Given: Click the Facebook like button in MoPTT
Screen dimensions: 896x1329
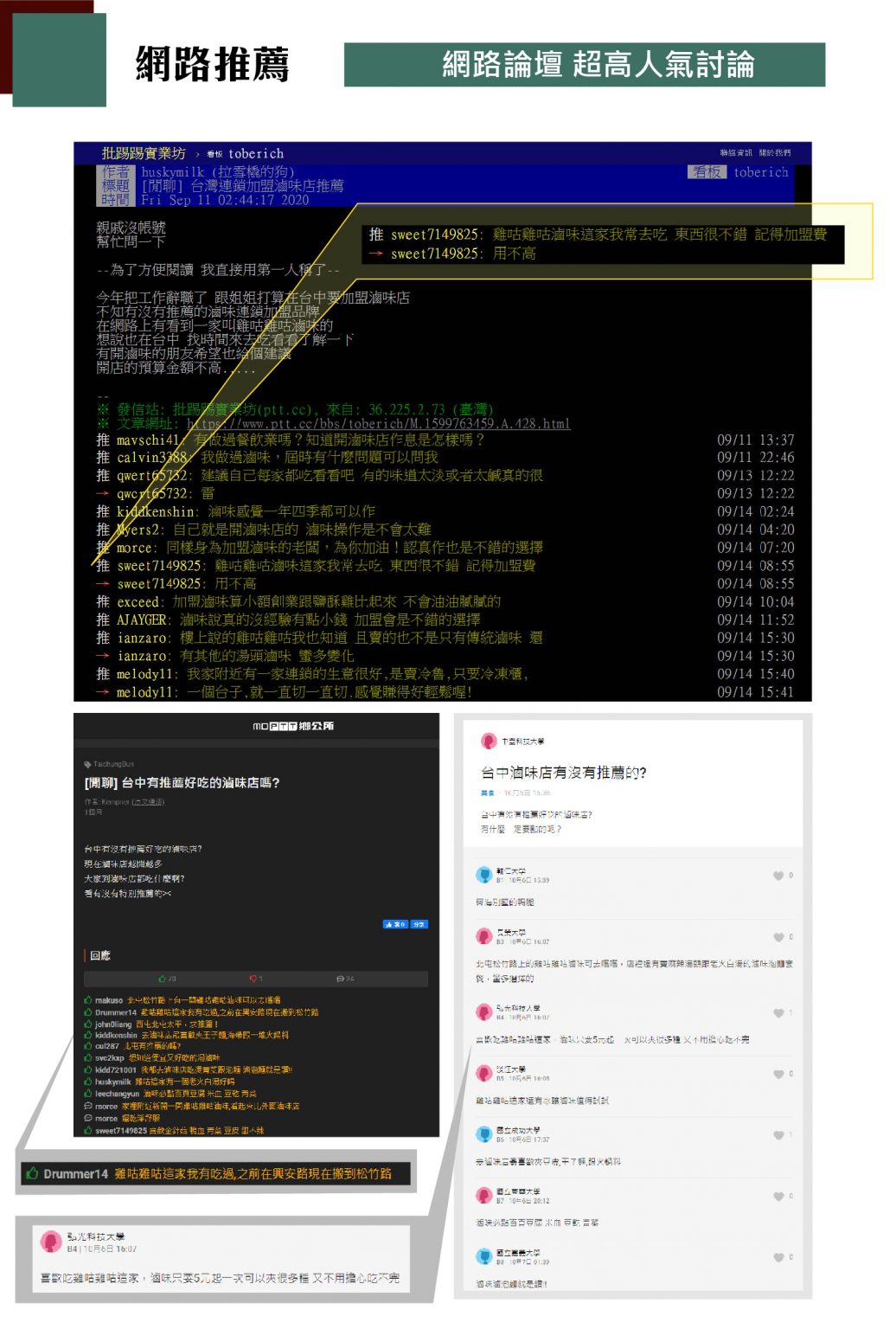Looking at the screenshot, I should [394, 924].
